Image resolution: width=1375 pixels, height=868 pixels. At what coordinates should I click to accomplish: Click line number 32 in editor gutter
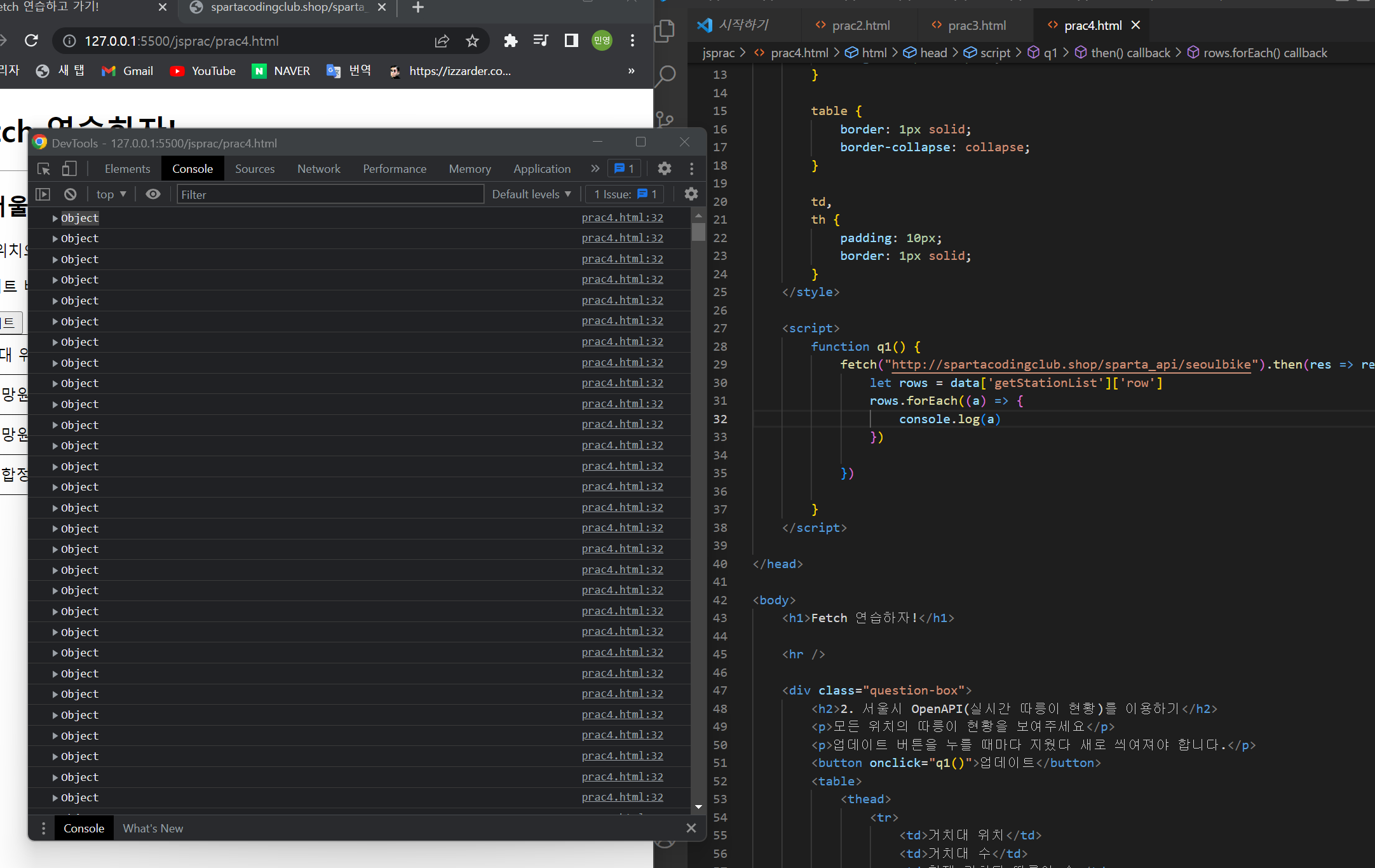(x=720, y=419)
